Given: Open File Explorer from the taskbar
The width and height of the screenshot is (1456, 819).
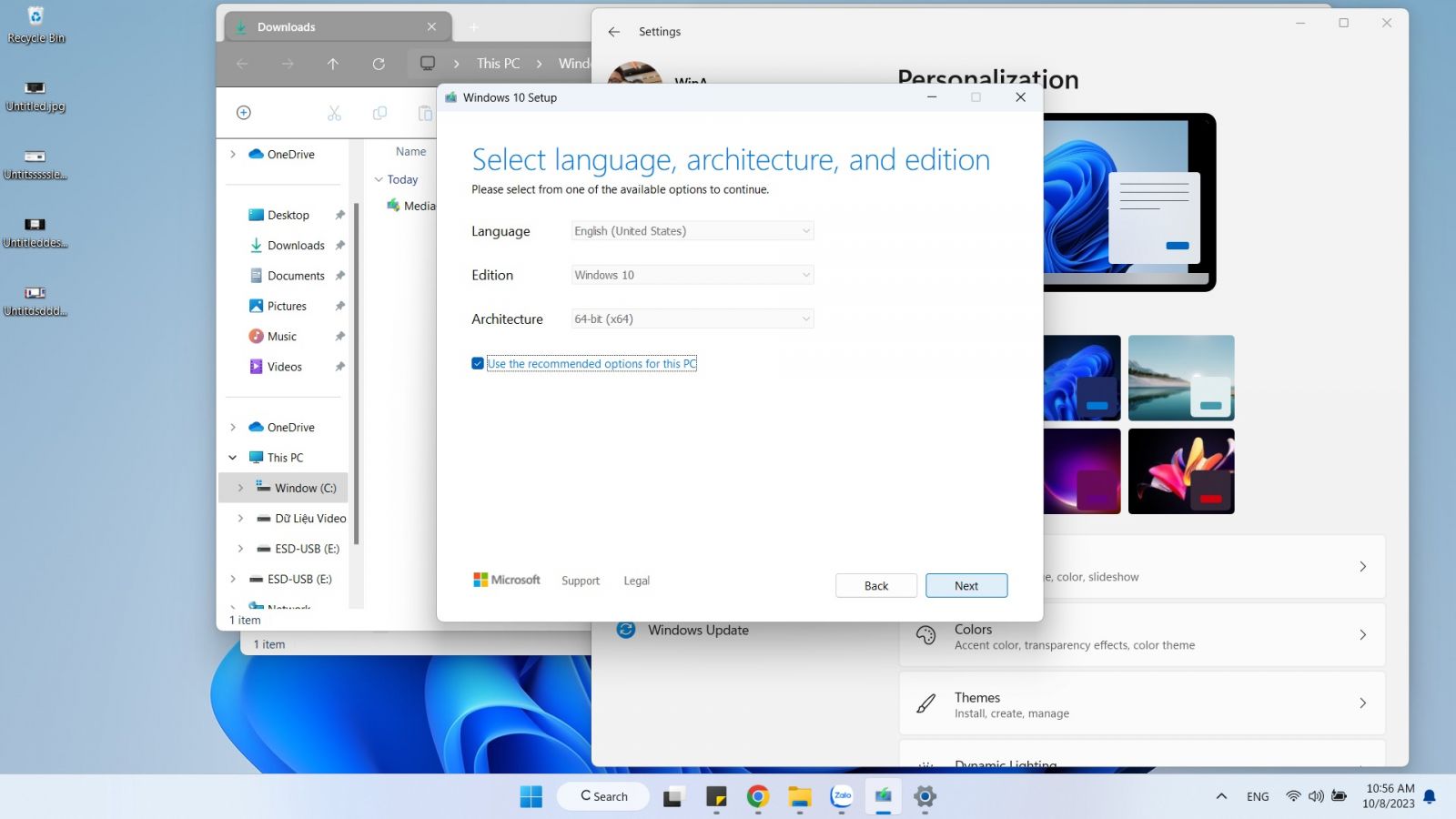Looking at the screenshot, I should point(799,796).
